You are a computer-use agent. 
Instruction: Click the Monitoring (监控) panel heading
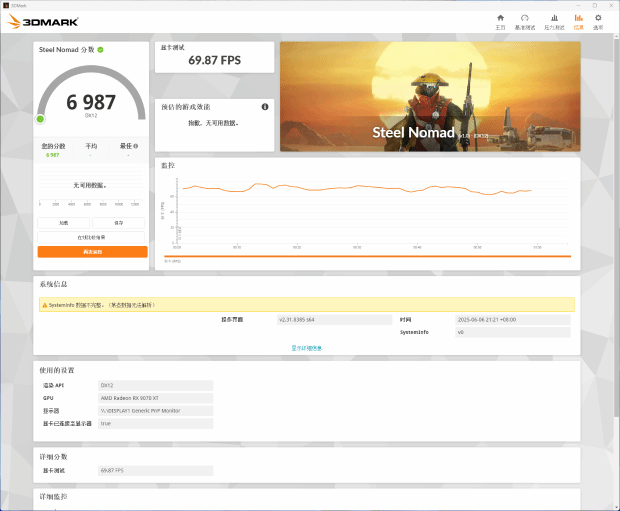(x=168, y=165)
